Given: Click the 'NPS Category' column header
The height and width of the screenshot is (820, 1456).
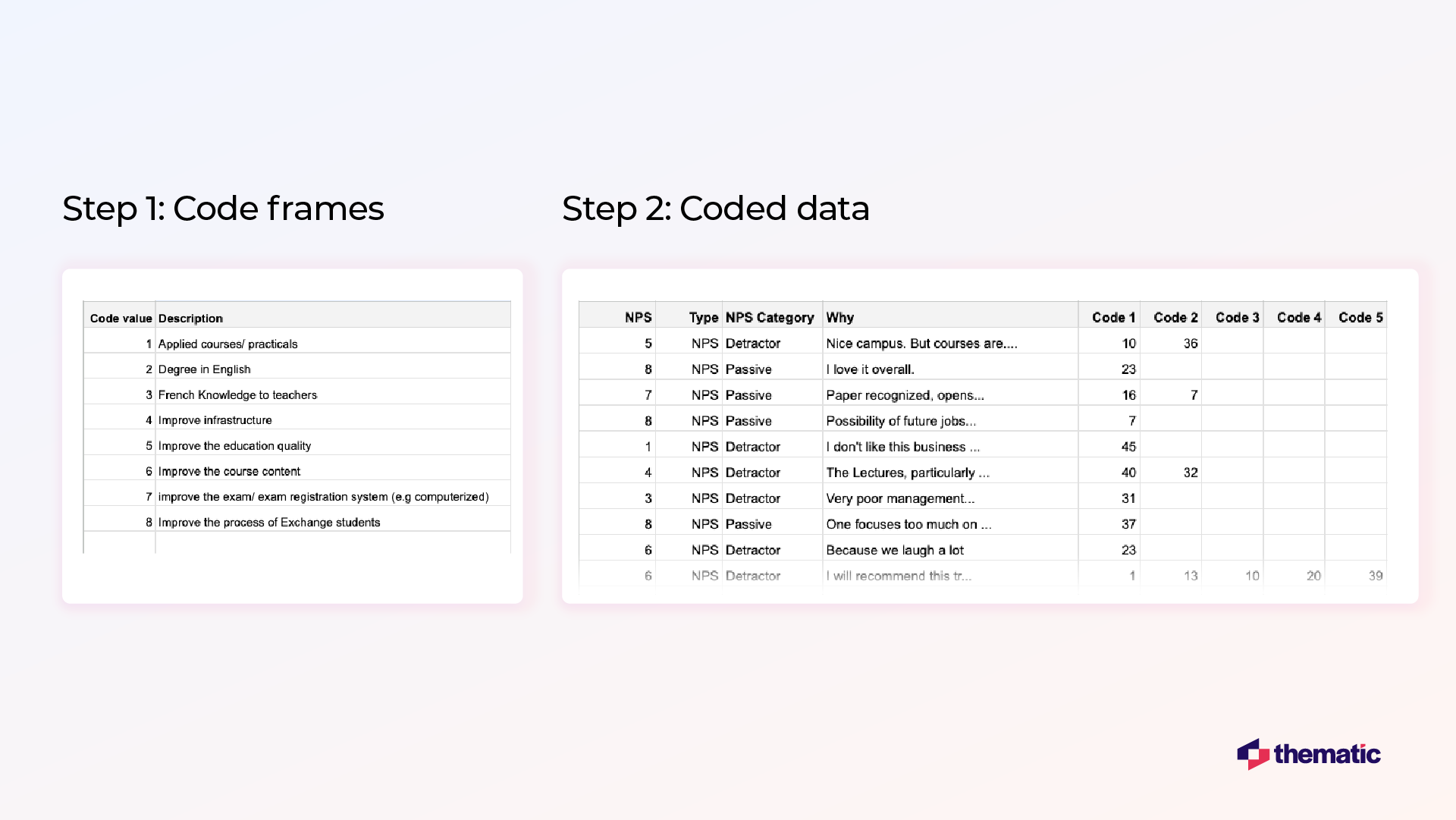Looking at the screenshot, I should point(770,317).
